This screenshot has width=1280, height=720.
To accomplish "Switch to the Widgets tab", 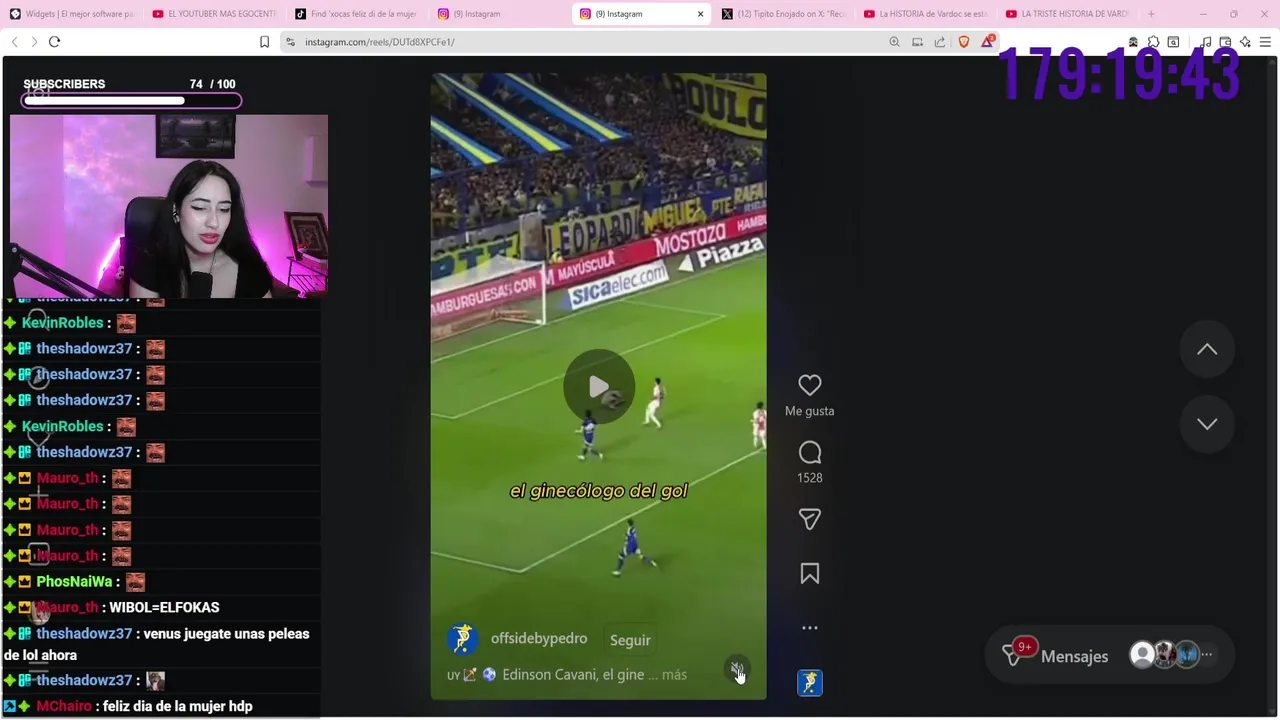I will (x=72, y=14).
